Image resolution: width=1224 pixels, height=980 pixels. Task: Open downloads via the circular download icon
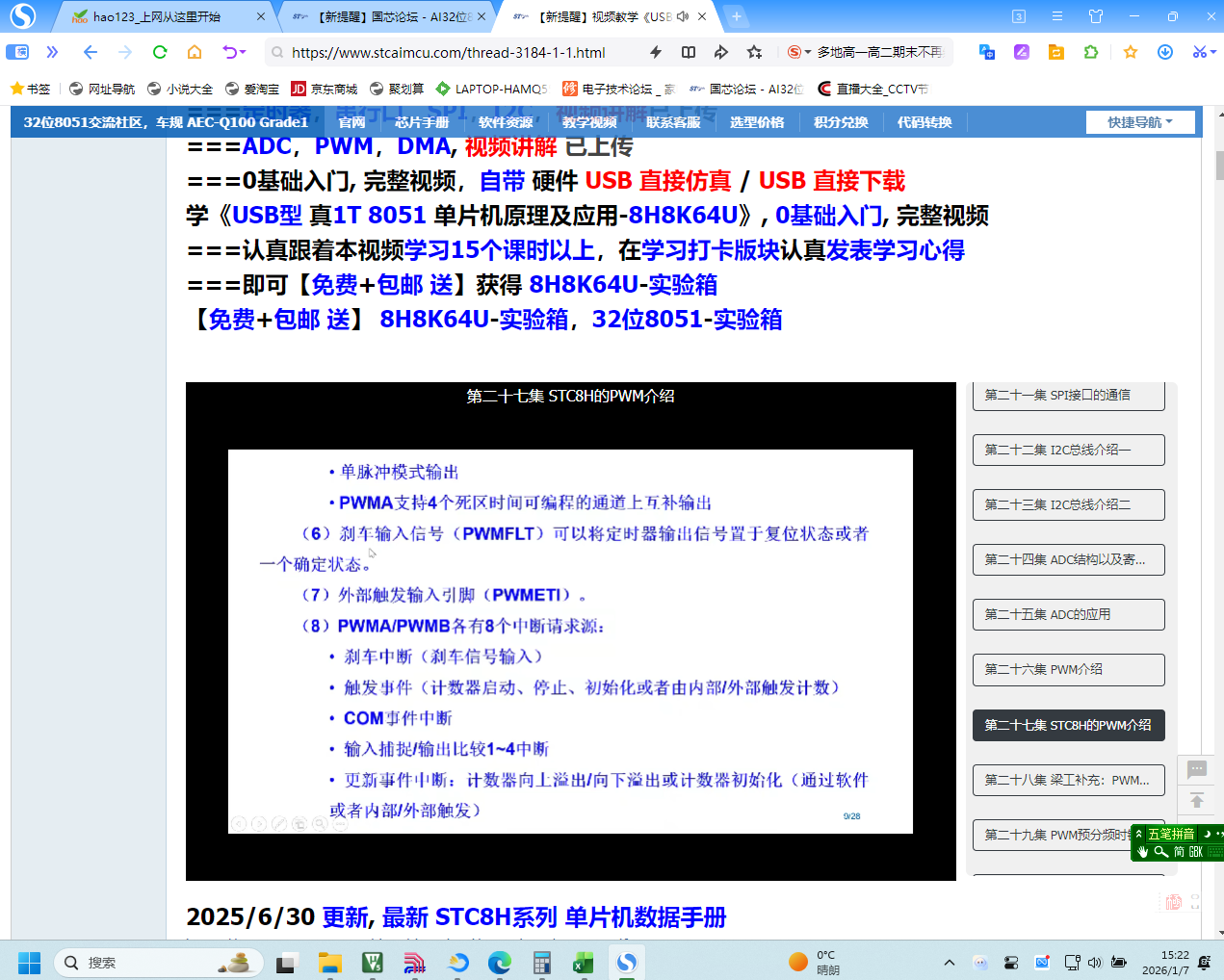click(1164, 53)
